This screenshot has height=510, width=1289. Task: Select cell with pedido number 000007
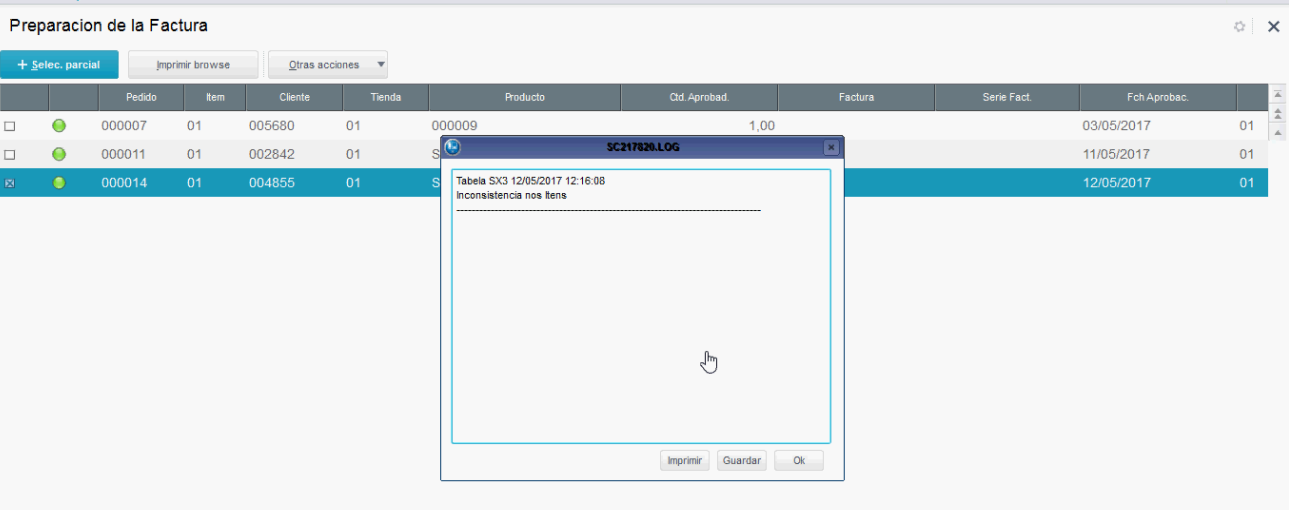pyautogui.click(x=124, y=126)
